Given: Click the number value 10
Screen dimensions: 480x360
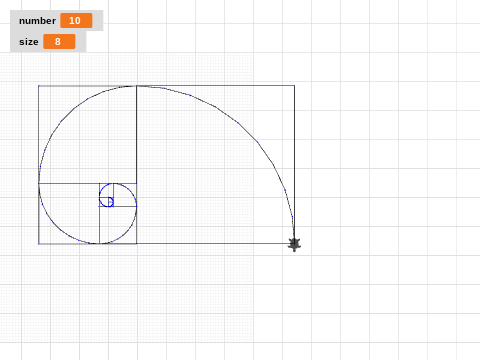Looking at the screenshot, I should pyautogui.click(x=76, y=21).
